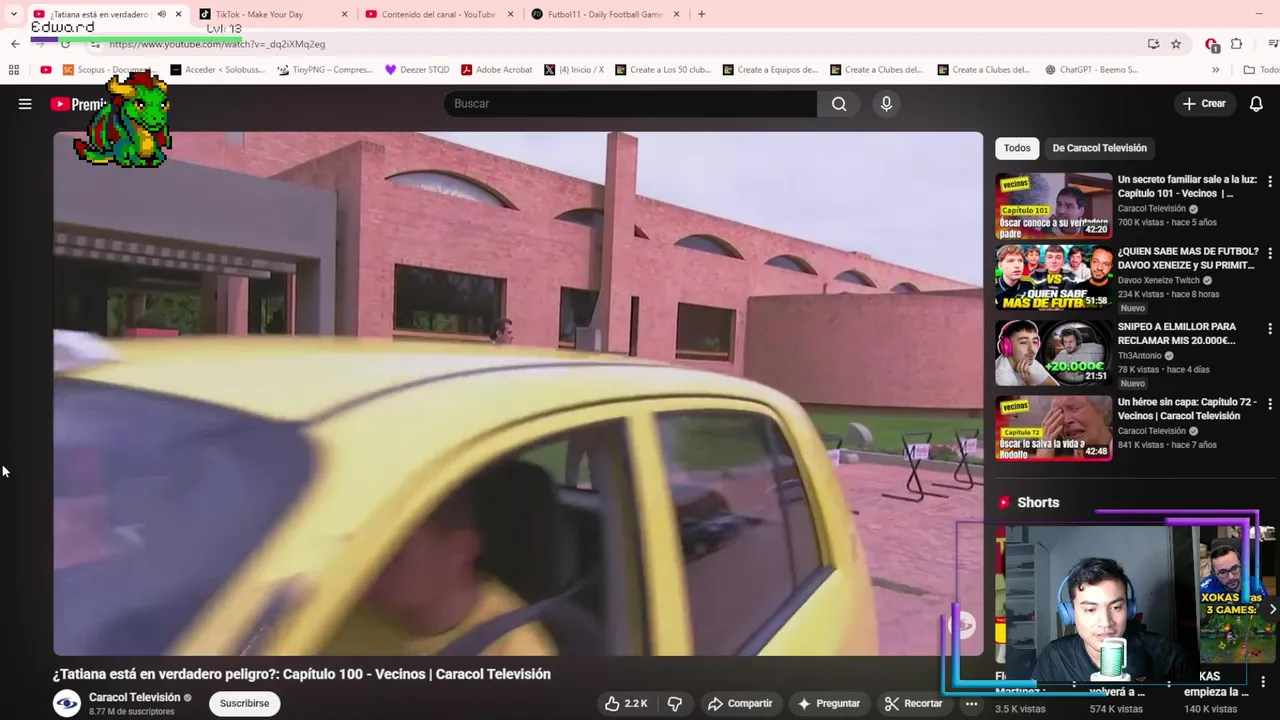Click the Recortar clip button
This screenshot has width=1280, height=720.
click(x=914, y=703)
